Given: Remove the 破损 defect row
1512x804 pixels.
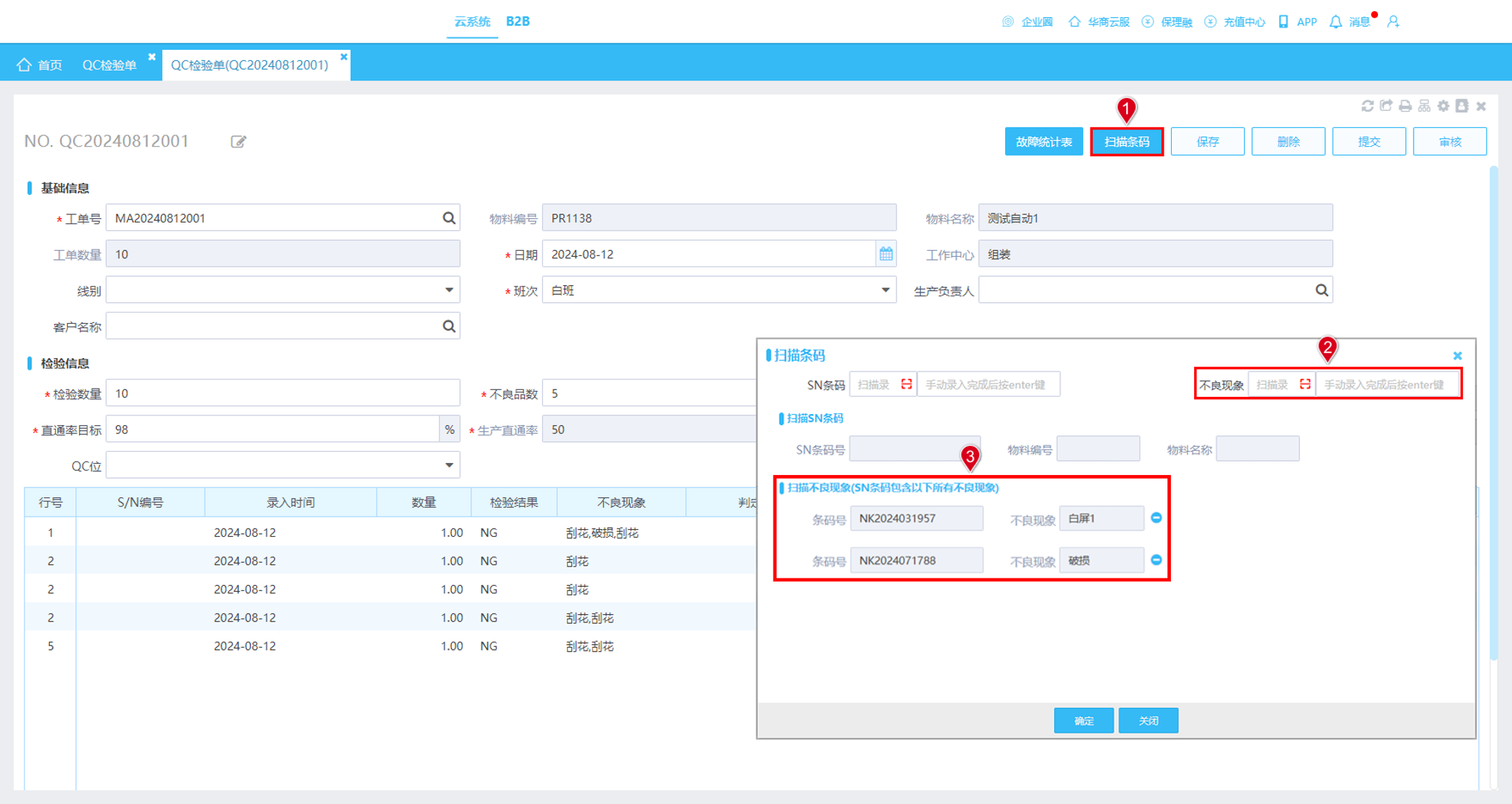Looking at the screenshot, I should [1156, 560].
